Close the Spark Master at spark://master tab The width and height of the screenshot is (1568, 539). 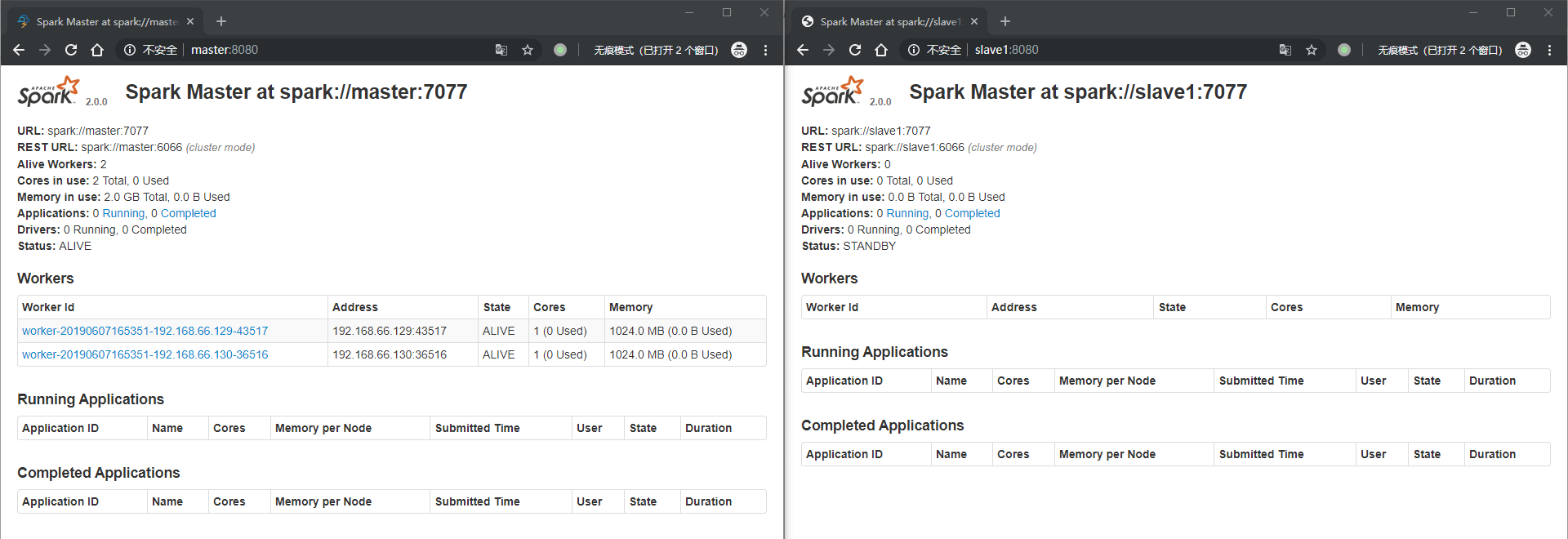tap(190, 21)
